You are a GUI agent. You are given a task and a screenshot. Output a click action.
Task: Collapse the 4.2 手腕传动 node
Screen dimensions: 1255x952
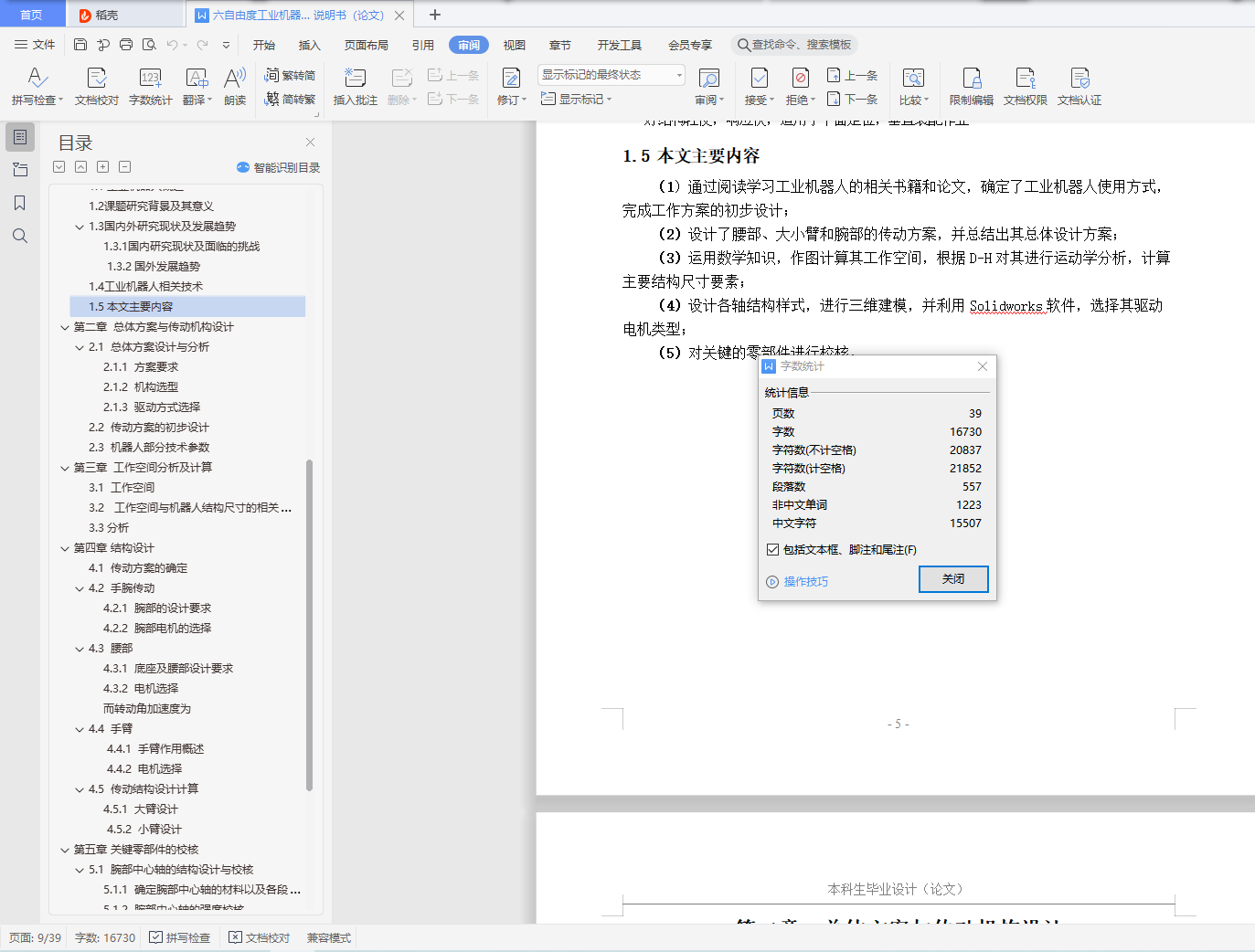(80, 588)
